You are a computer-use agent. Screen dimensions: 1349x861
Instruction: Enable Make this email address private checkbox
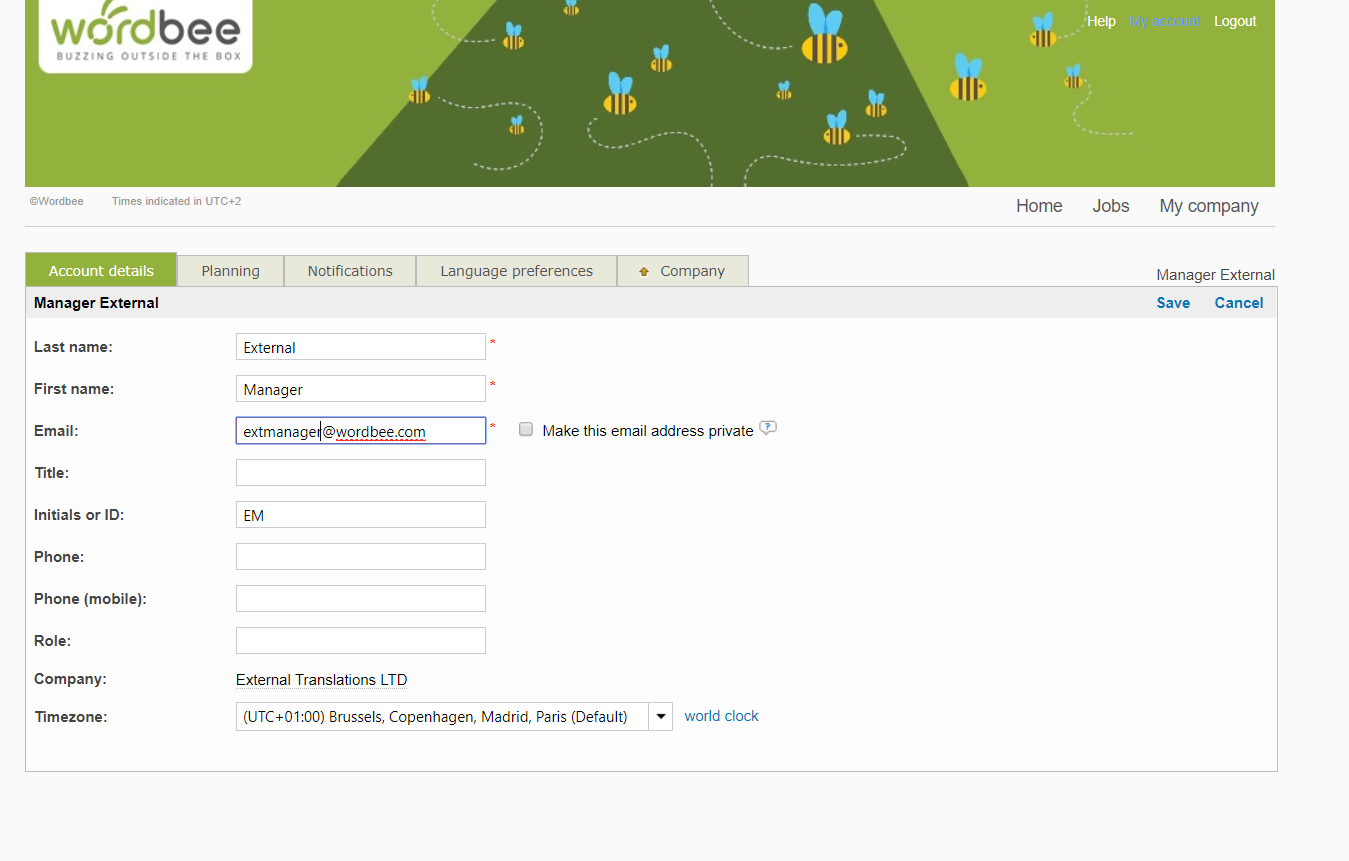point(526,430)
